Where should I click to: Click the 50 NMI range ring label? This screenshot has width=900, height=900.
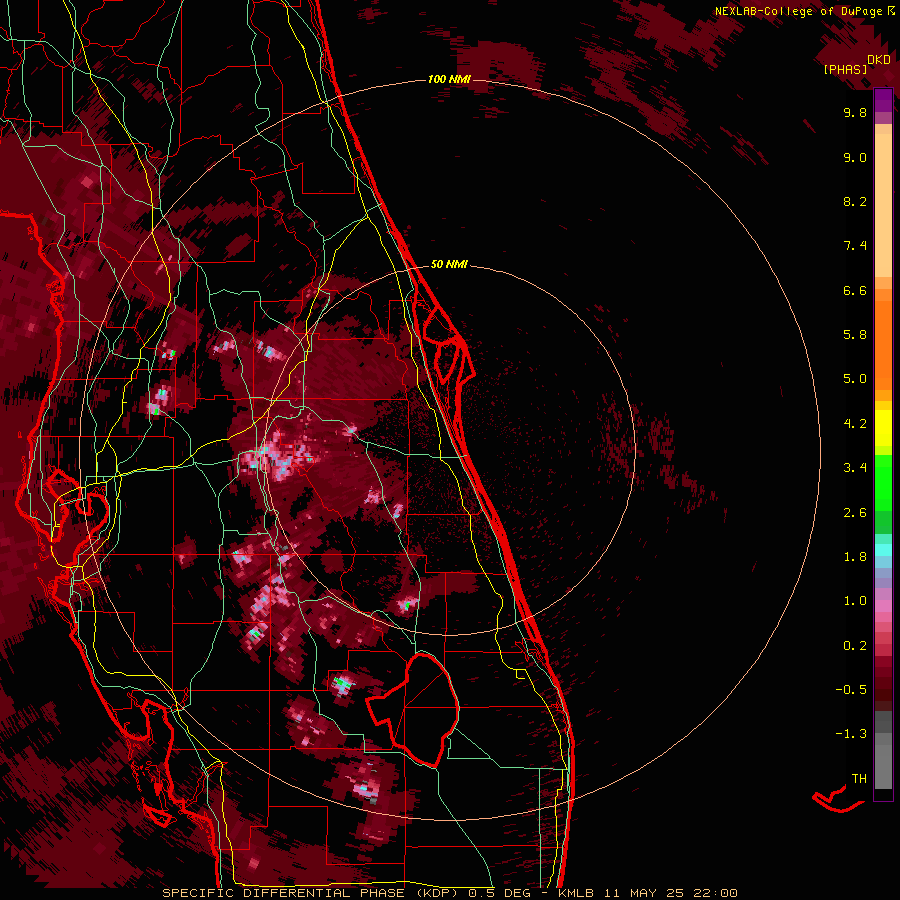coord(449,264)
